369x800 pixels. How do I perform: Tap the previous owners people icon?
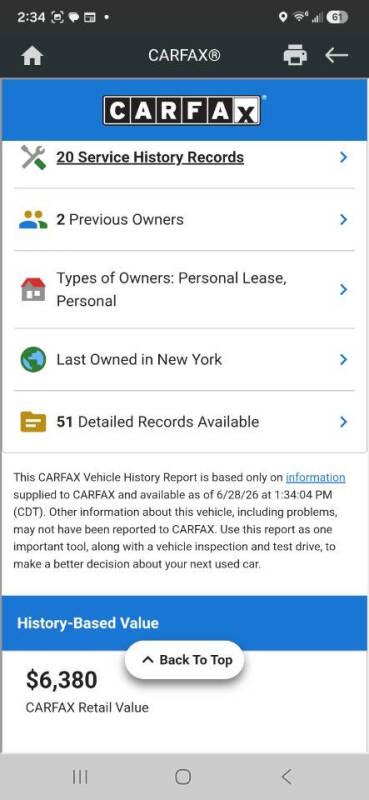tap(33, 220)
